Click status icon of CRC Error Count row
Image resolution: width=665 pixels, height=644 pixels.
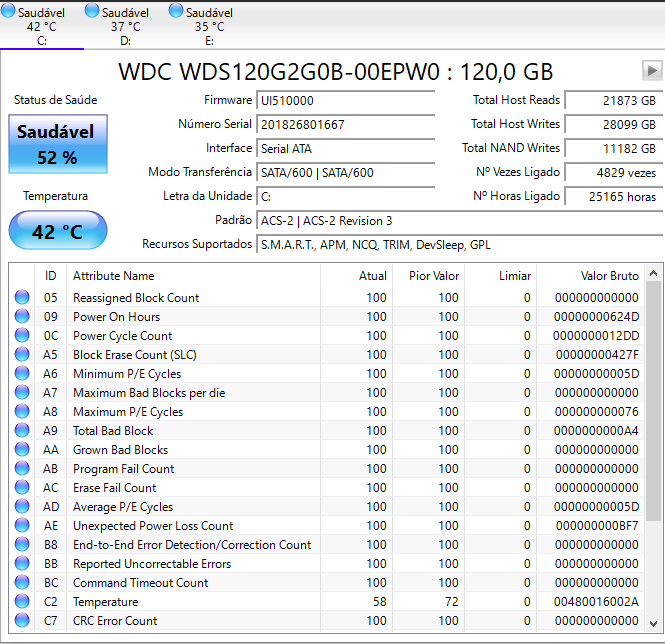[x=22, y=621]
